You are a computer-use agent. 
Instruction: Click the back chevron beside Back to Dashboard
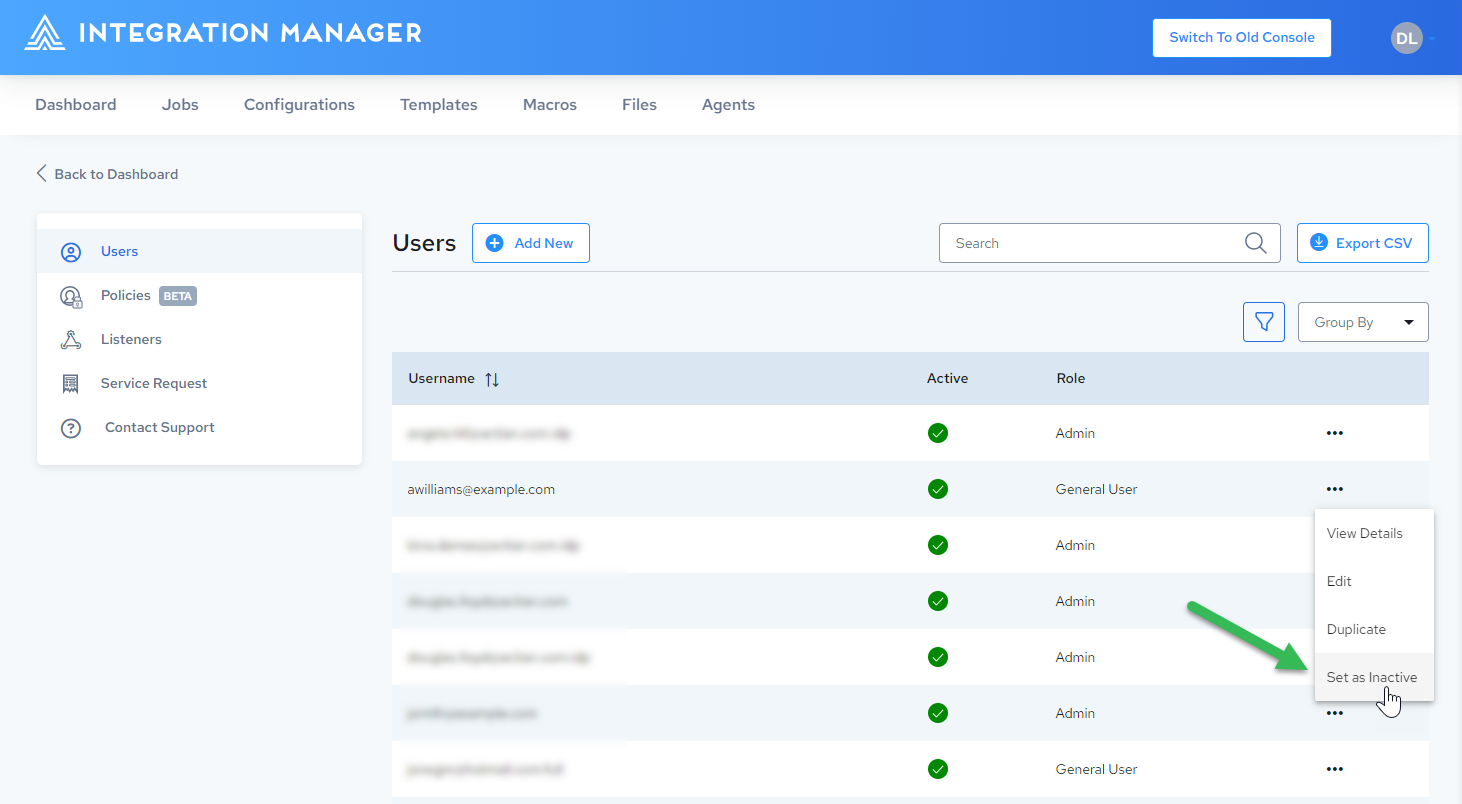42,174
